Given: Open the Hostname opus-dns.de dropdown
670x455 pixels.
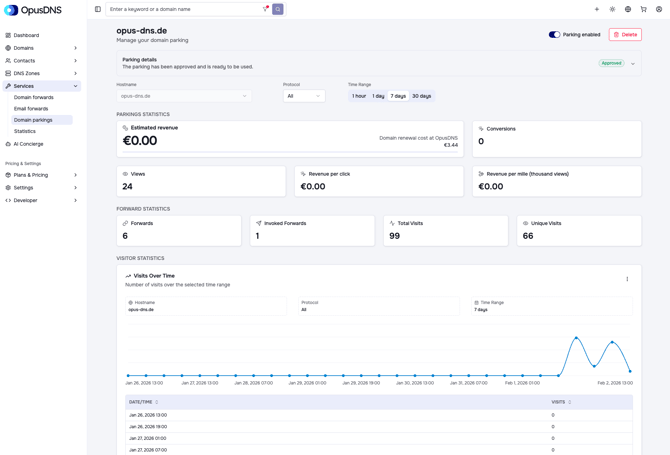Looking at the screenshot, I should coord(184,96).
